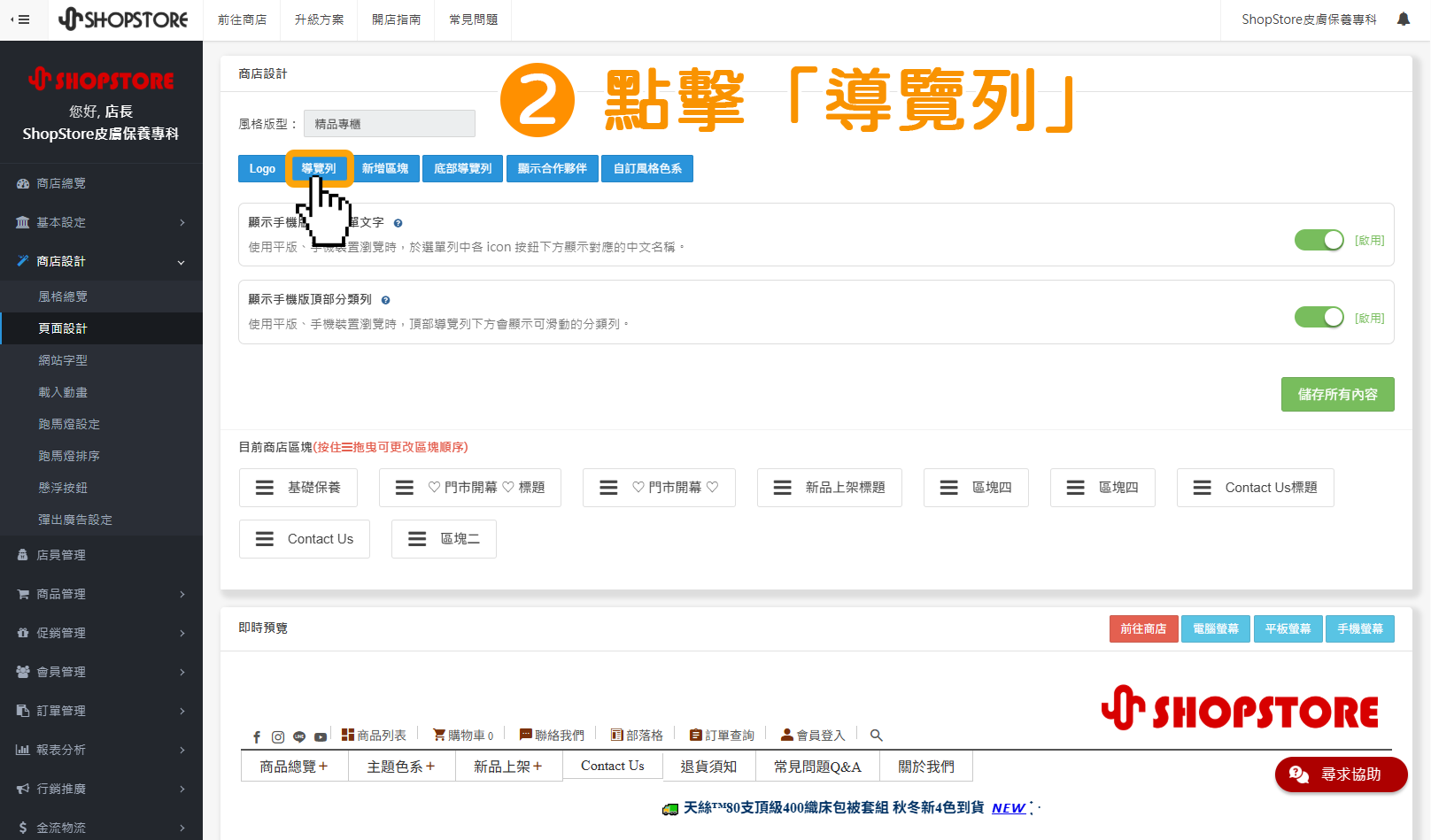Viewport: 1431px width, 840px height.
Task: Click the 促銷管理 gift icon in sidebar
Action: tap(23, 633)
